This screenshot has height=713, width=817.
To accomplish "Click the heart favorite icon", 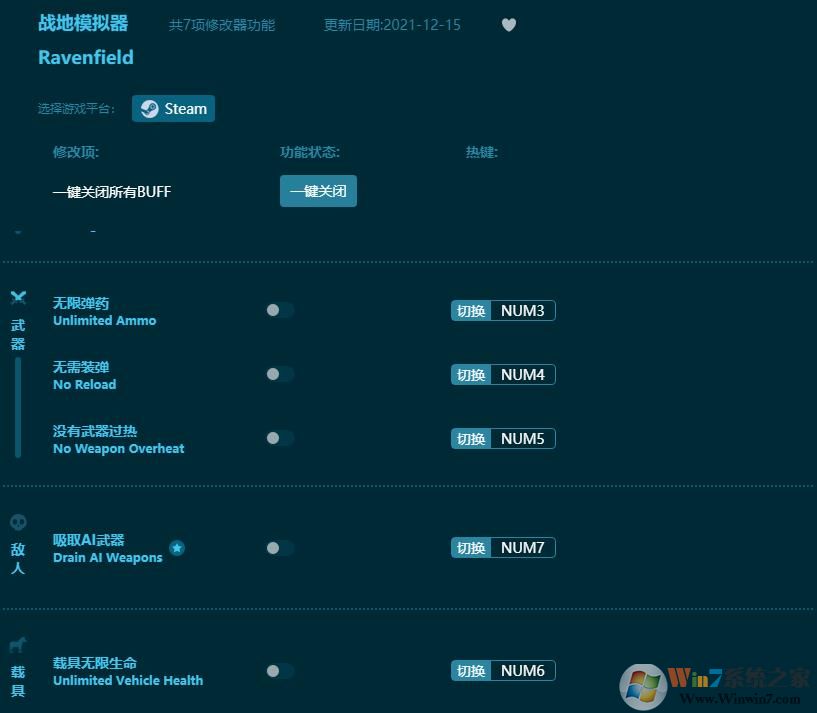I will pos(509,24).
